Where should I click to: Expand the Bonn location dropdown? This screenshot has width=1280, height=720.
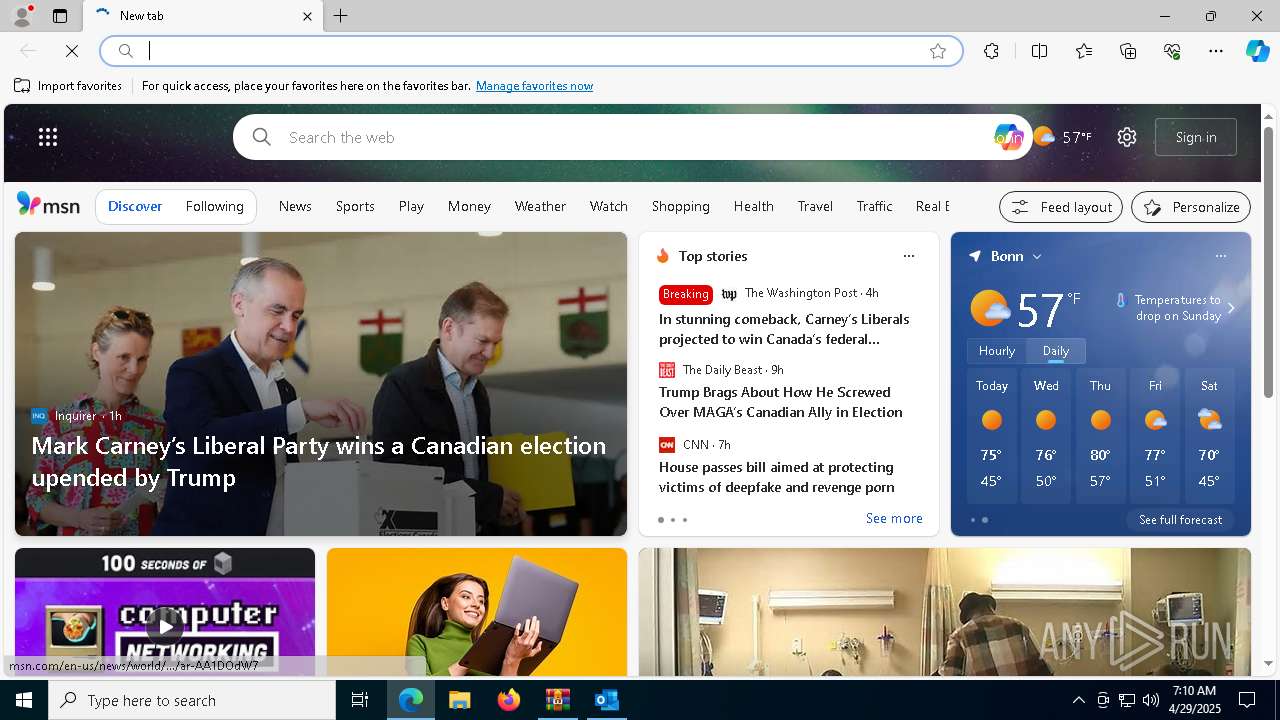tap(1037, 256)
